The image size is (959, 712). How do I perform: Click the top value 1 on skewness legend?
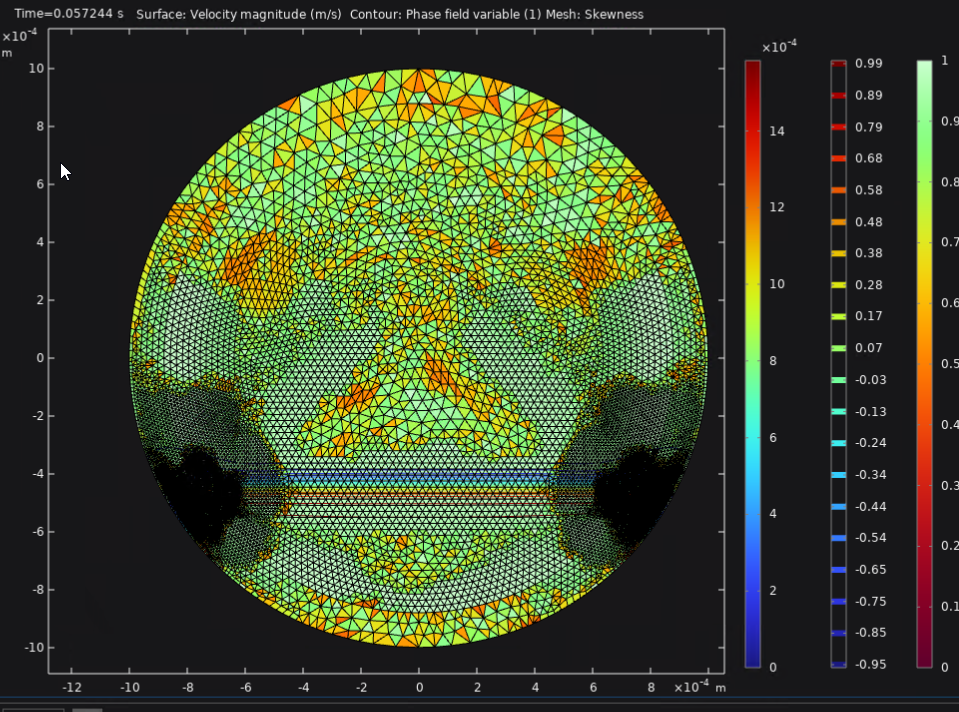click(944, 61)
